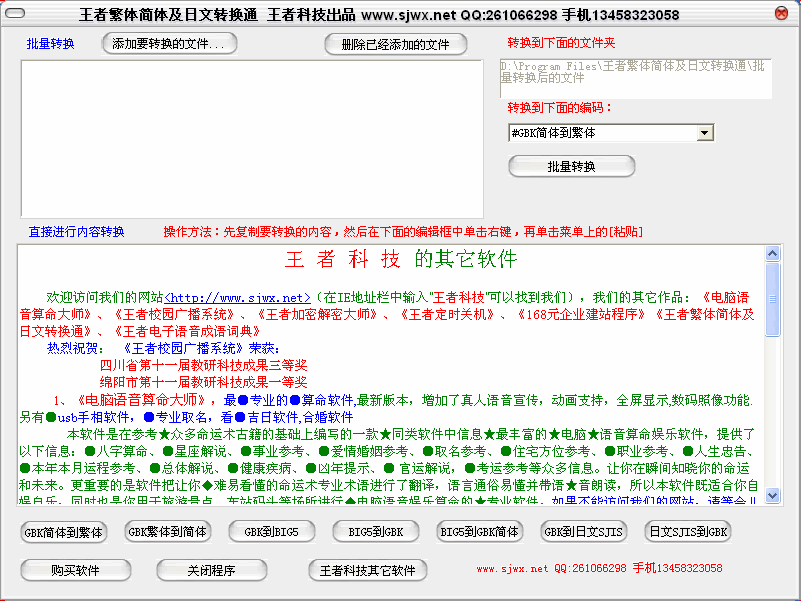This screenshot has height=601, width=801.
Task: Click the 转换到下面的编码 red label
Action: pyautogui.click(x=559, y=108)
